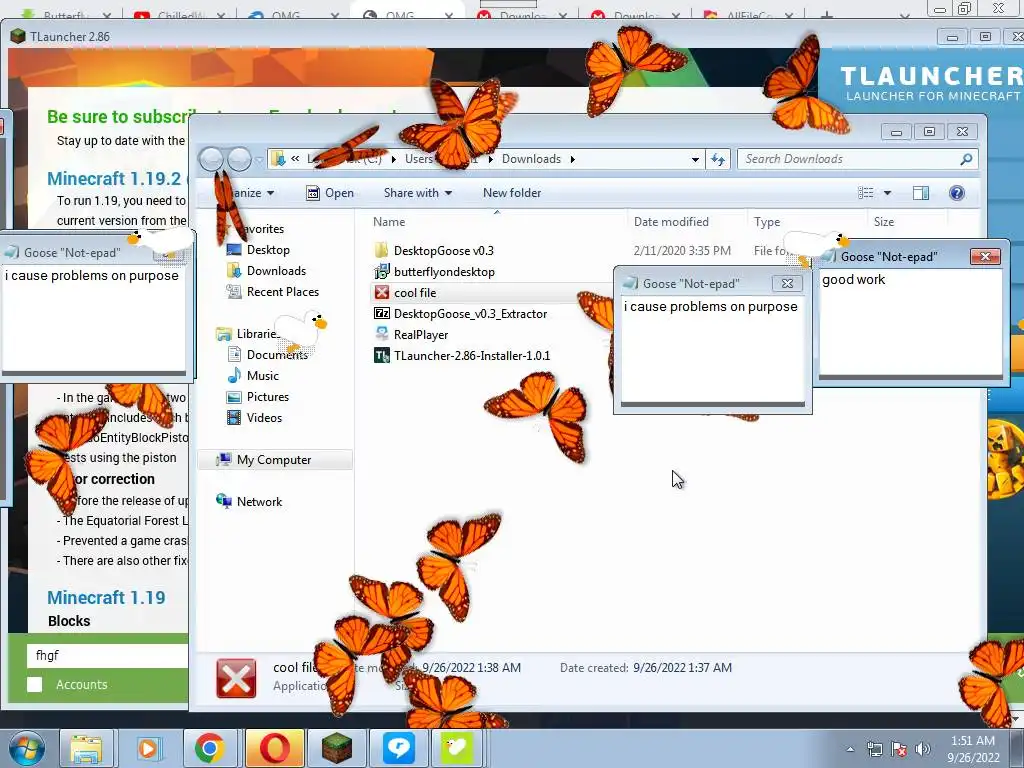Click the help question mark icon in Explorer
The width and height of the screenshot is (1024, 768).
(956, 193)
